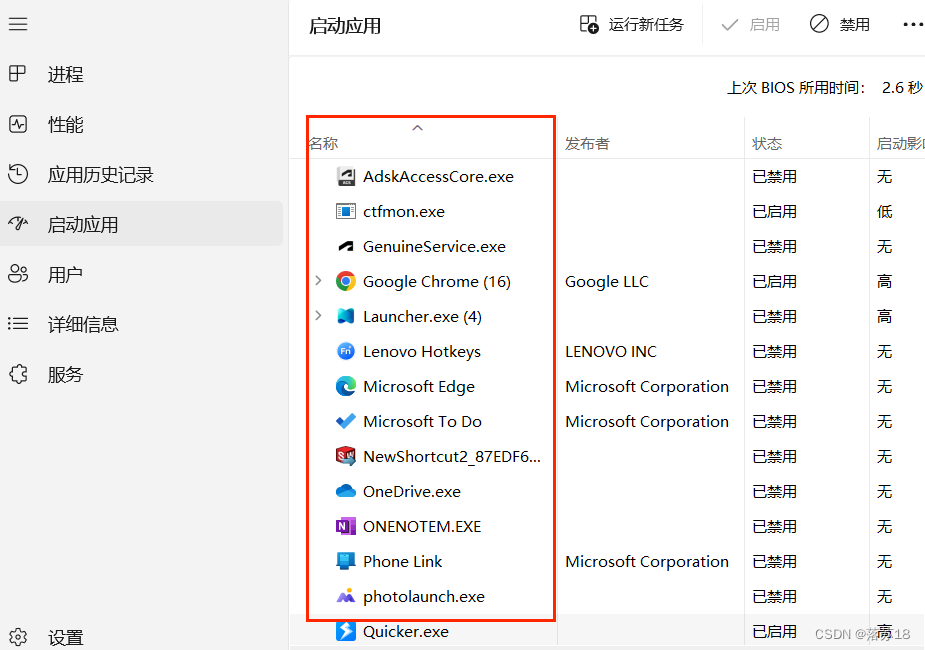Click the 启用 button
This screenshot has height=650, width=925.
pos(750,25)
